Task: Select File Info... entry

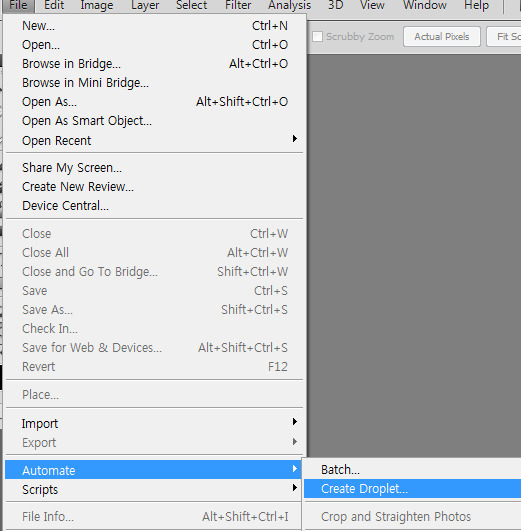Action: (x=153, y=516)
